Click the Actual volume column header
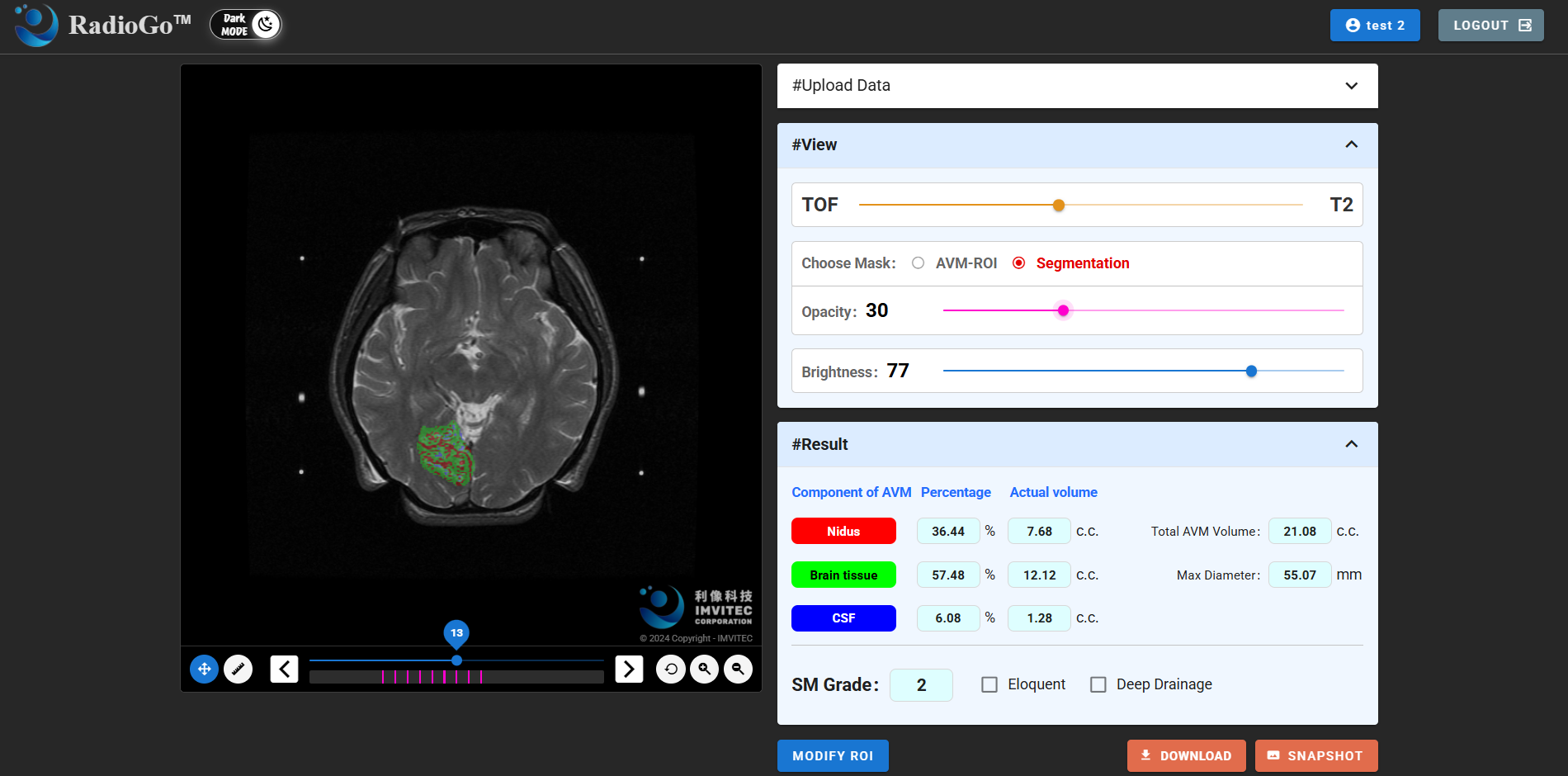The image size is (1568, 776). [x=1054, y=492]
